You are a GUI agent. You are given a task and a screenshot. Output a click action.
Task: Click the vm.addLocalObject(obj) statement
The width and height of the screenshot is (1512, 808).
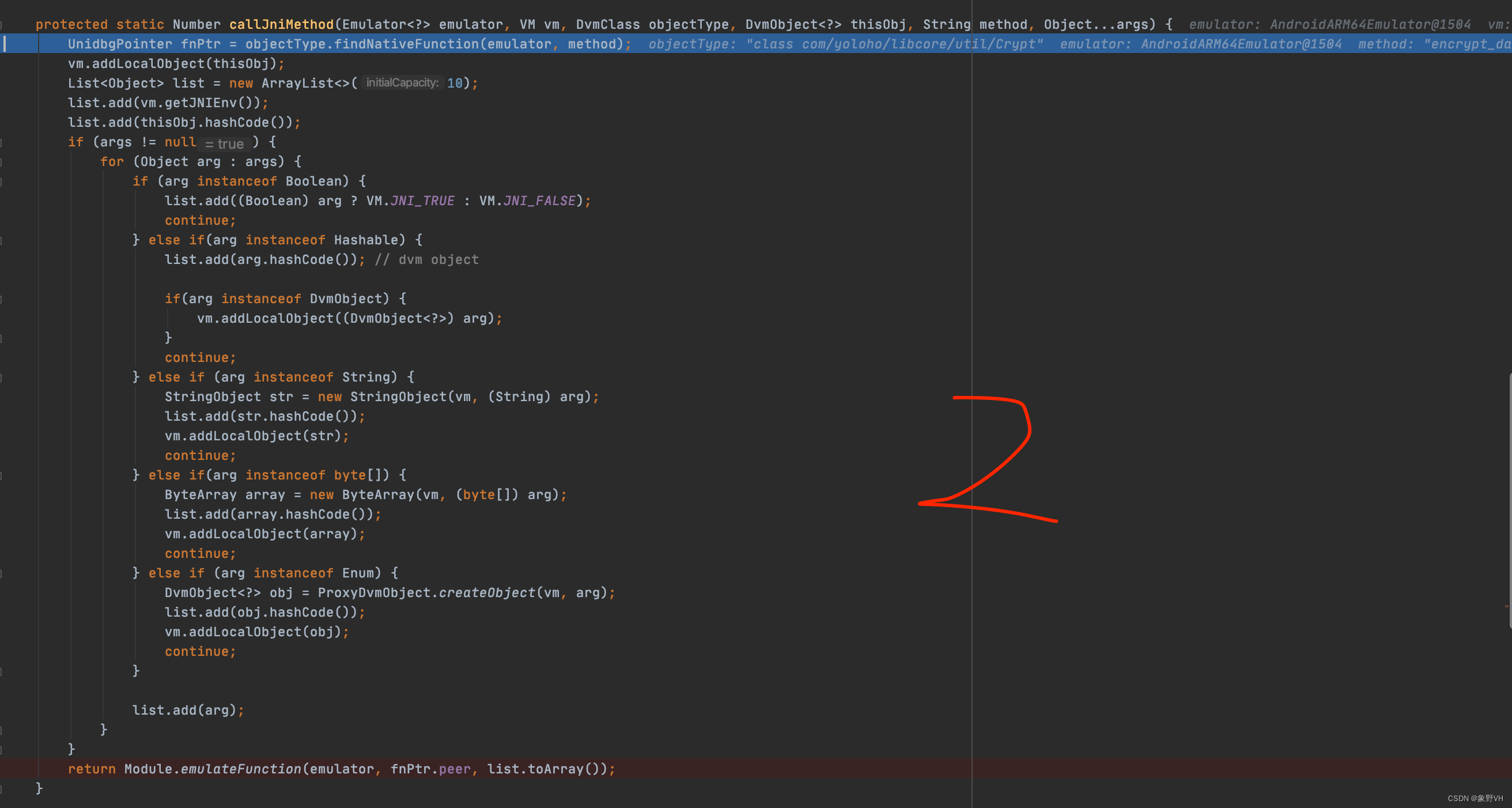click(x=256, y=631)
